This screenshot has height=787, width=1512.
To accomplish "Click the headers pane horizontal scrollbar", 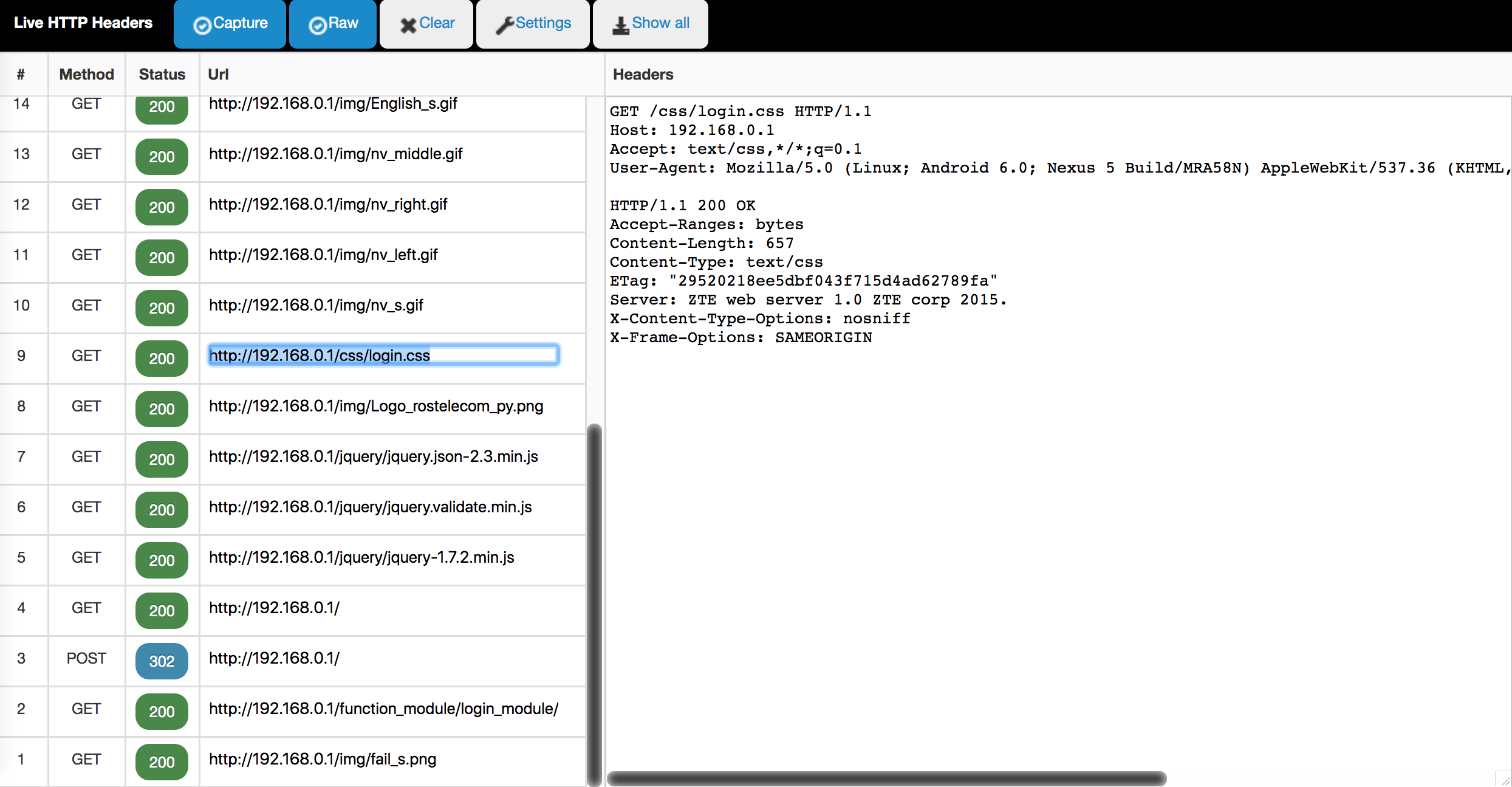I will (886, 778).
